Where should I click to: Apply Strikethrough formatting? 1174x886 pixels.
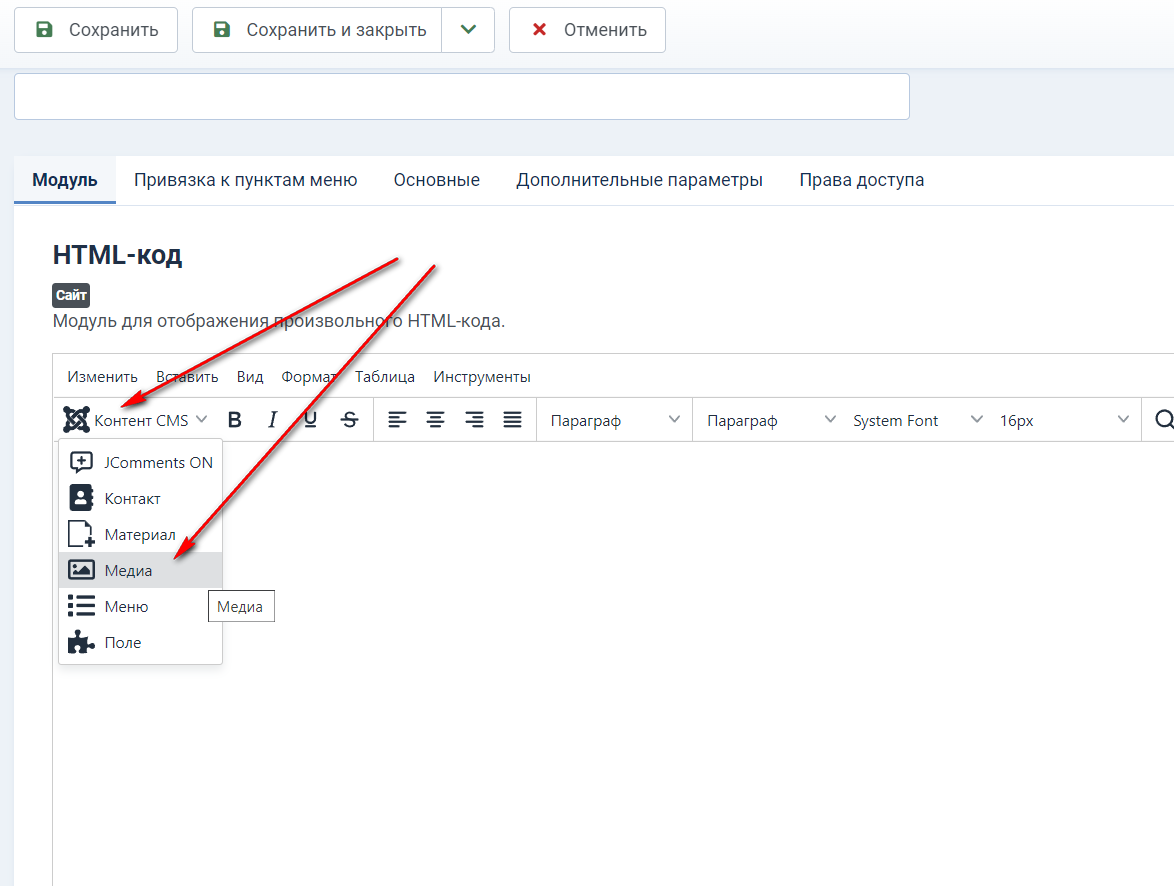(x=349, y=420)
